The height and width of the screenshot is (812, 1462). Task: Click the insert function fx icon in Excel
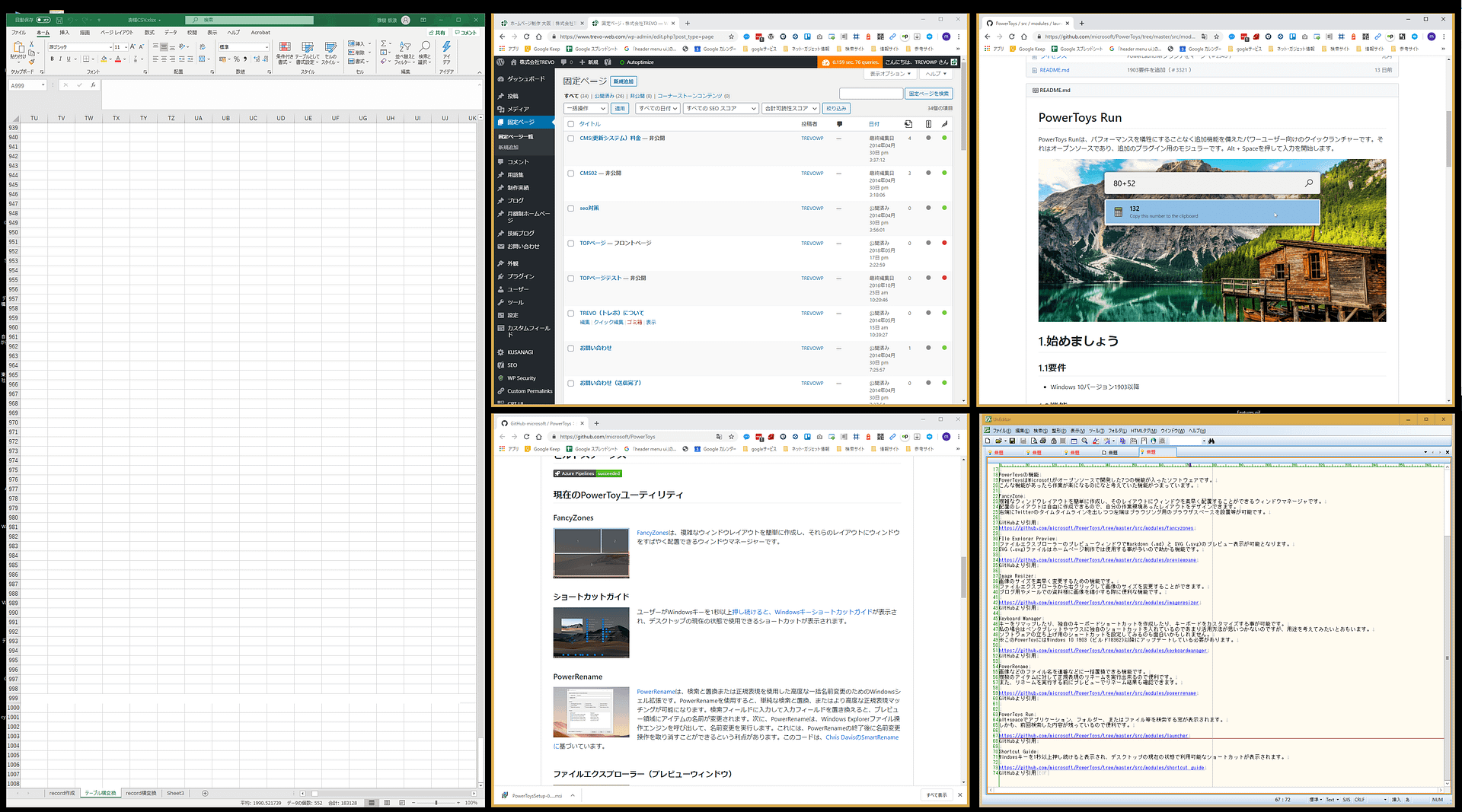(93, 85)
